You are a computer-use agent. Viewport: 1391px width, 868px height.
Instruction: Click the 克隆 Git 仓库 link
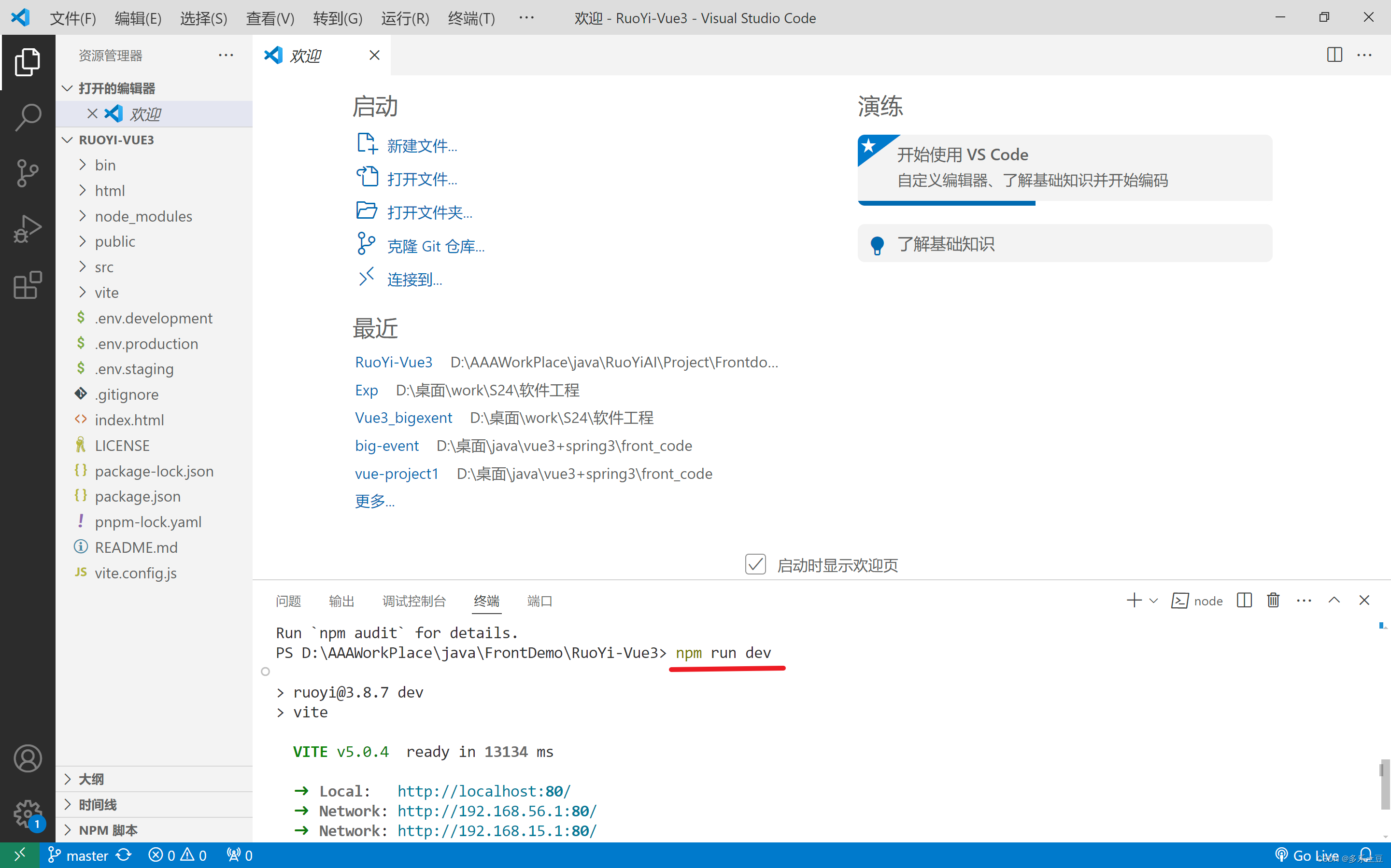pos(435,246)
